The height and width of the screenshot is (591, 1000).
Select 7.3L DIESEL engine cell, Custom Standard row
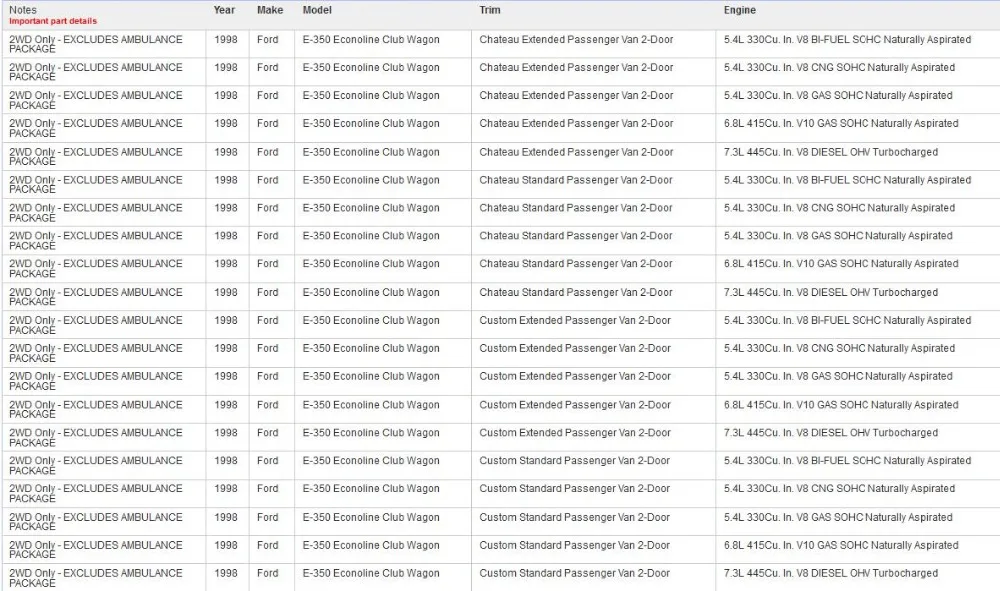[x=830, y=574]
